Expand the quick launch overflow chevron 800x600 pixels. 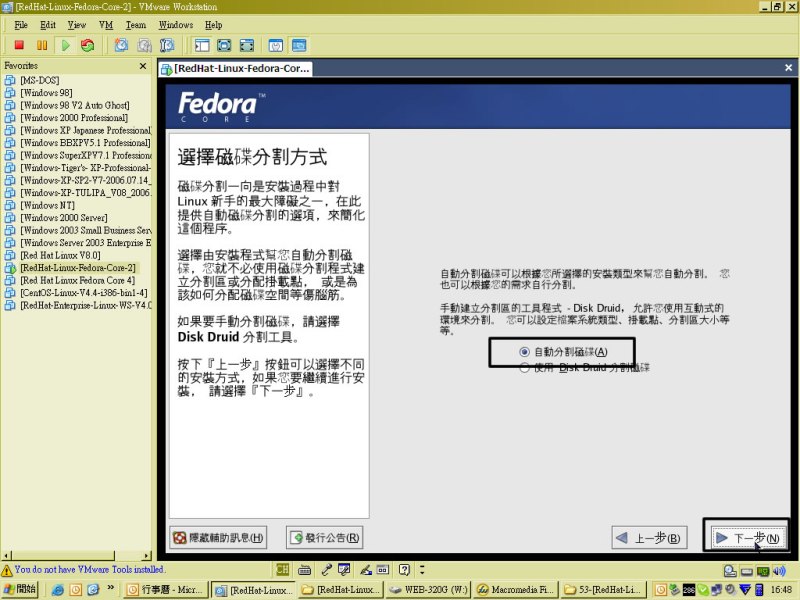(x=111, y=588)
